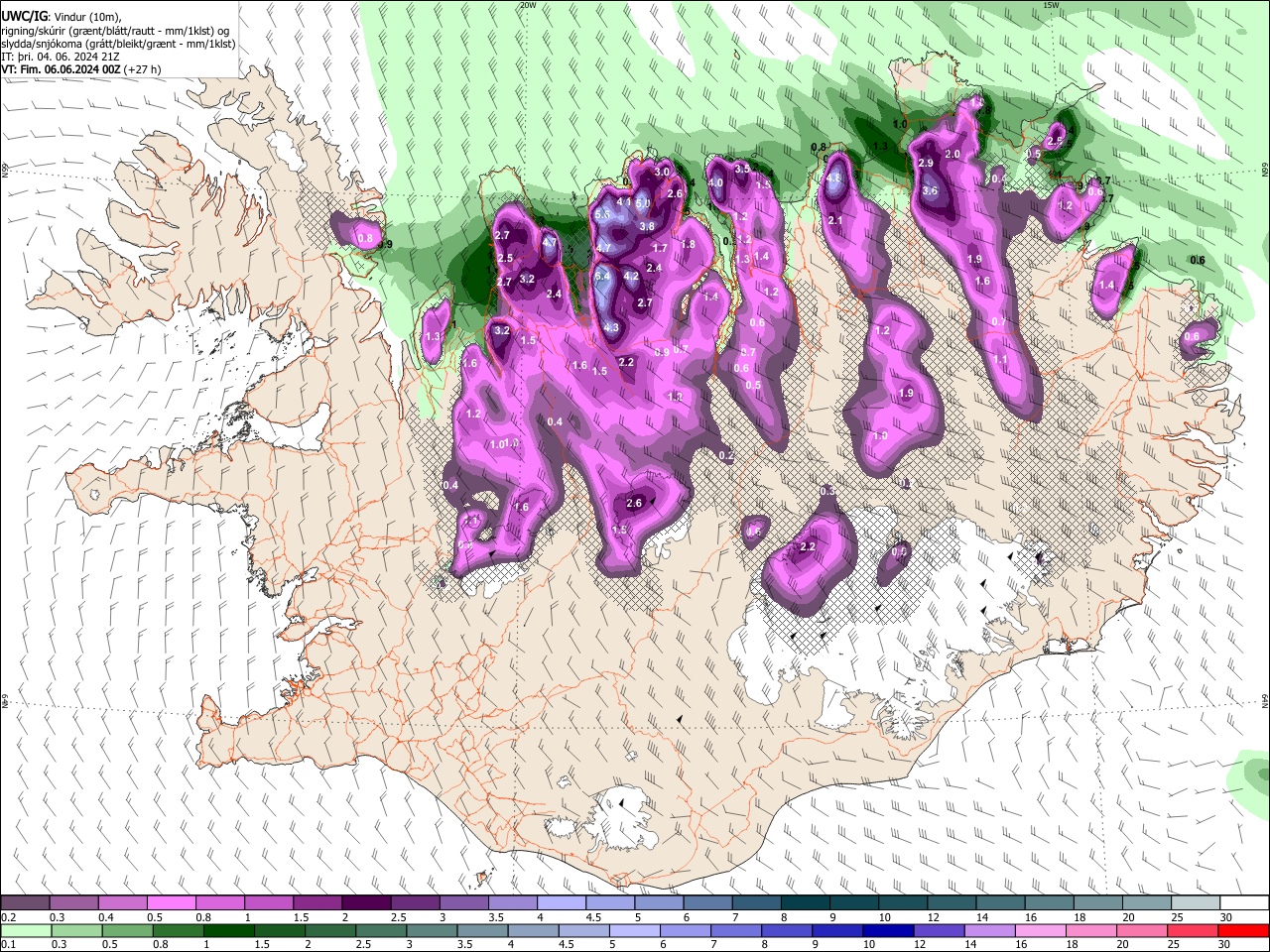Viewport: 1270px width, 952px height.
Task: Click the '15W' longitude label at the top edge
Action: (x=1051, y=5)
